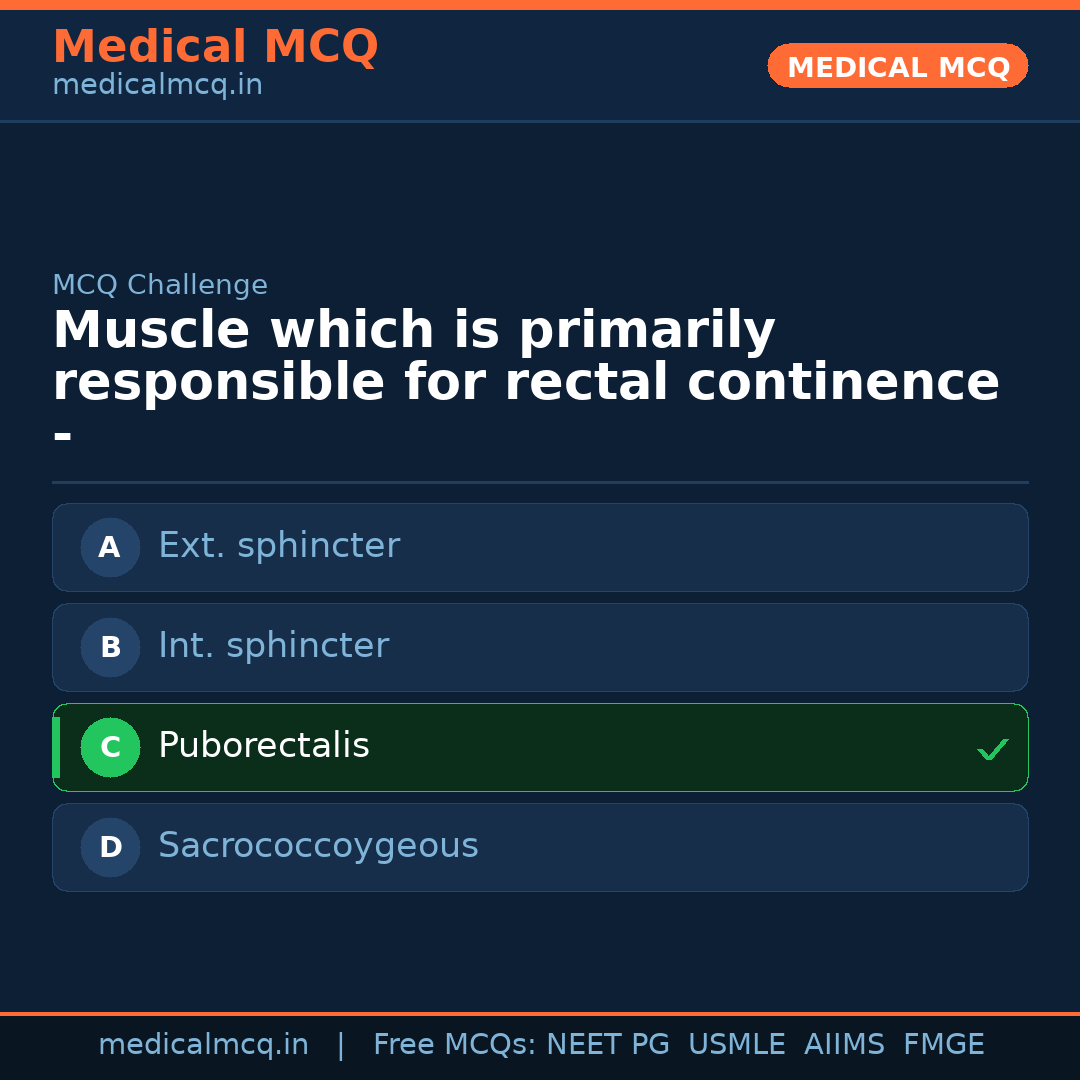
Task: Select the NEET PG footer item
Action: 607,1044
